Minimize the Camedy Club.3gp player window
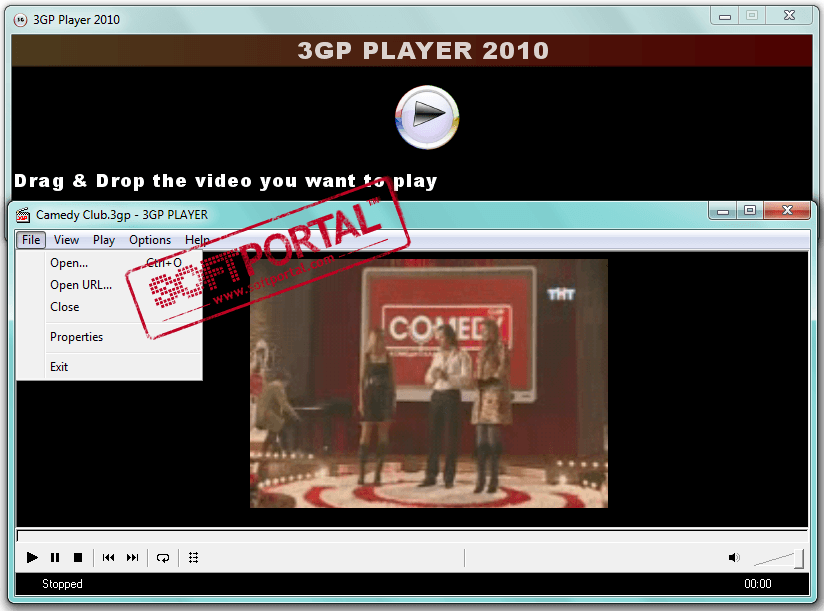 tap(723, 211)
